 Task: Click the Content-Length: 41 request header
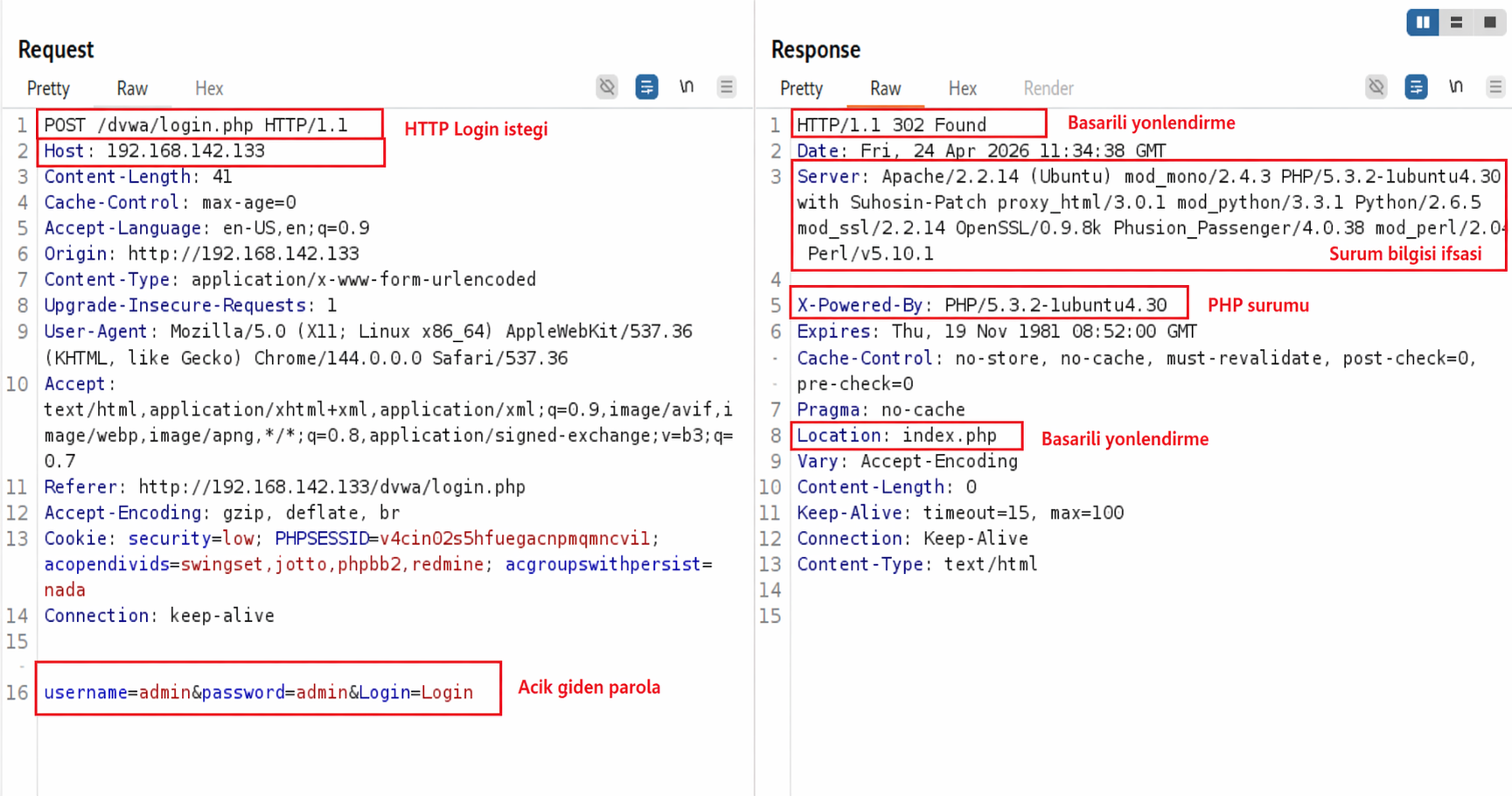click(x=138, y=177)
